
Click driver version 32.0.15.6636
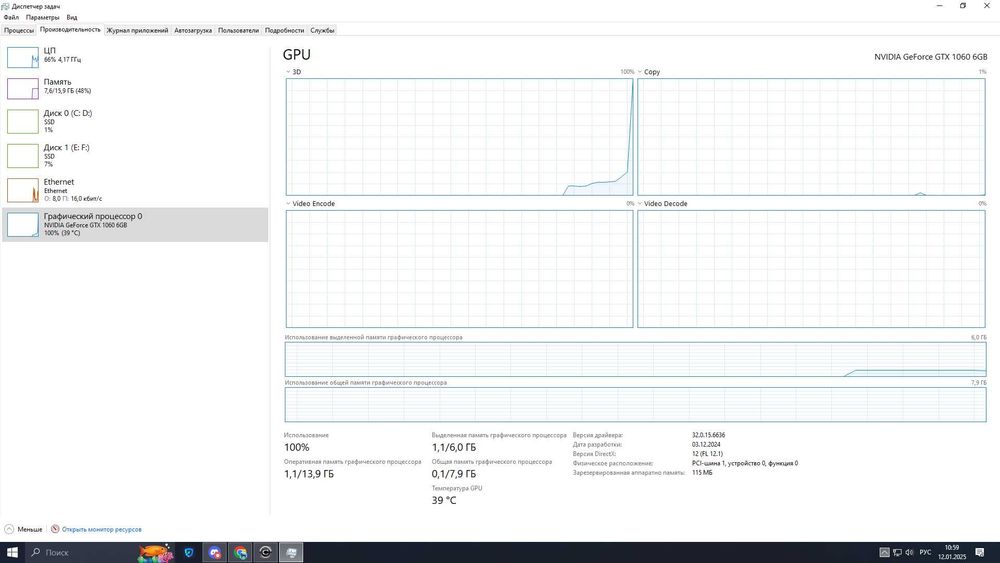coord(708,435)
